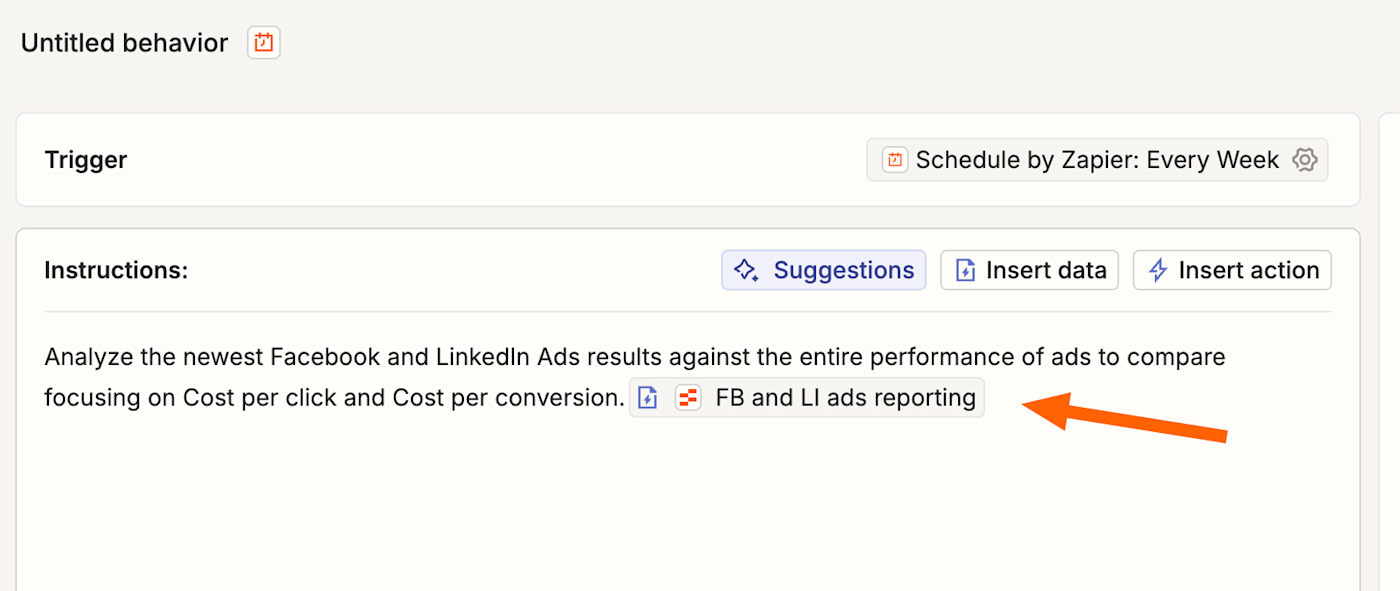Click the Instructions: heading
The image size is (1400, 591).
pyautogui.click(x=116, y=270)
